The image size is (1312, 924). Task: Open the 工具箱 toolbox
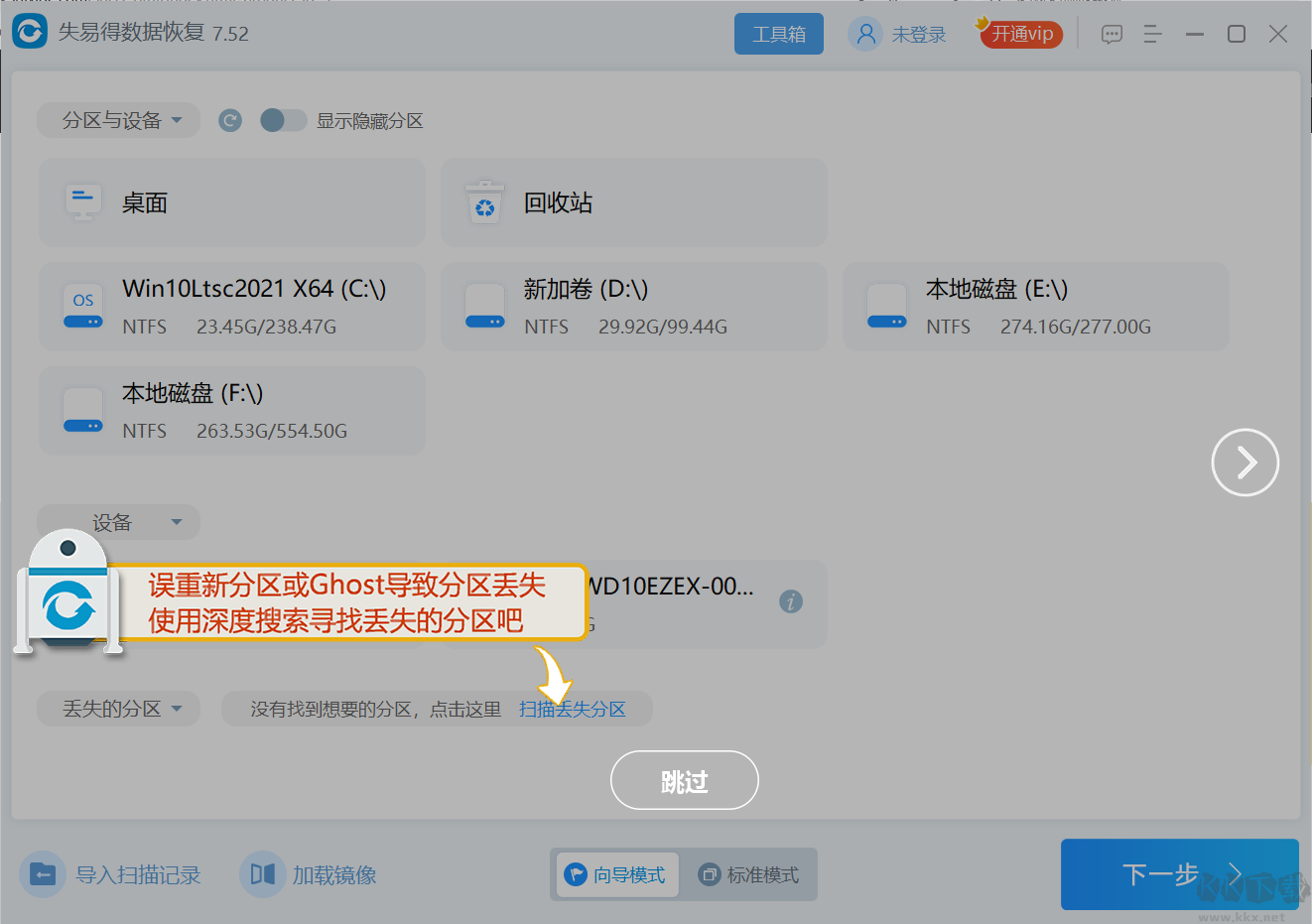tap(779, 34)
